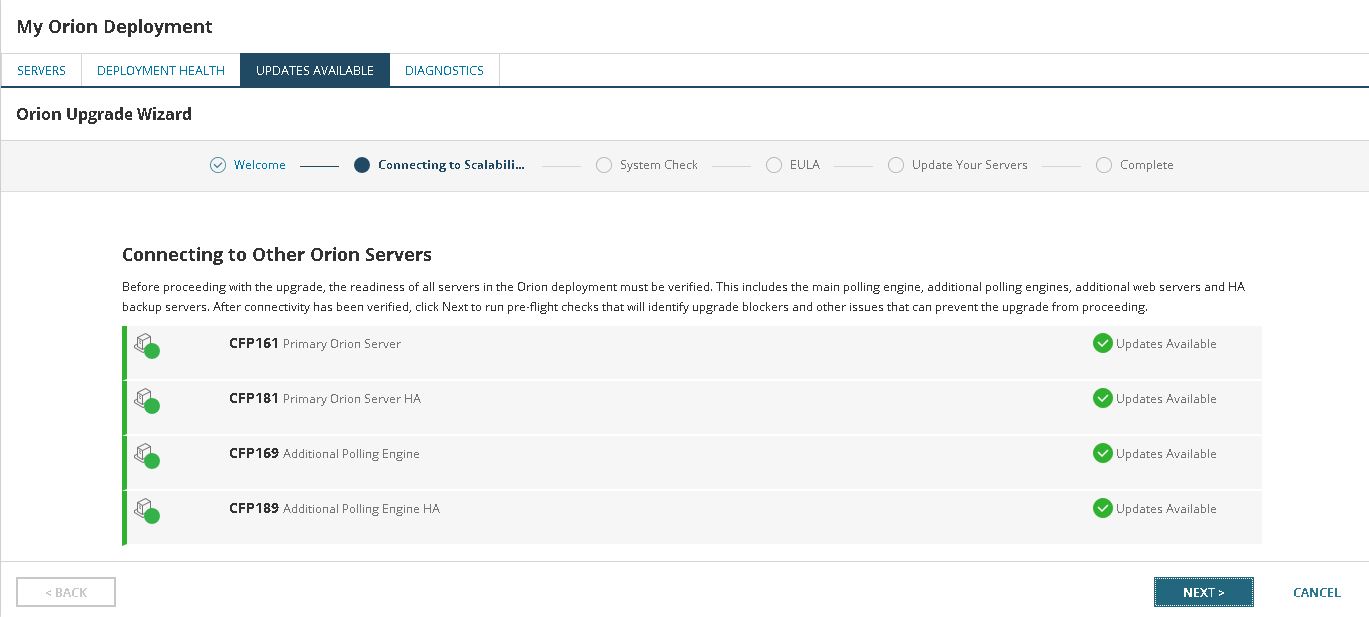Image resolution: width=1369 pixels, height=617 pixels.
Task: Click the Next button
Action: [x=1203, y=592]
